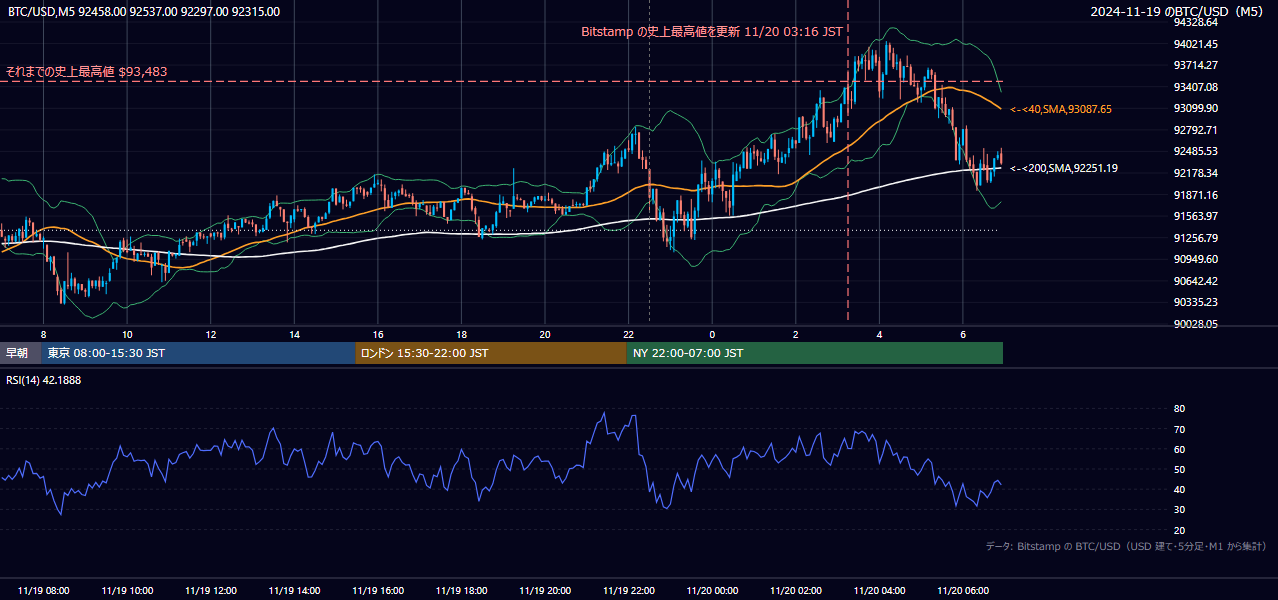Viewport: 1278px width, 600px height.
Task: Click the red dashed all-time-high vertical marker line
Action: pyautogui.click(x=849, y=160)
